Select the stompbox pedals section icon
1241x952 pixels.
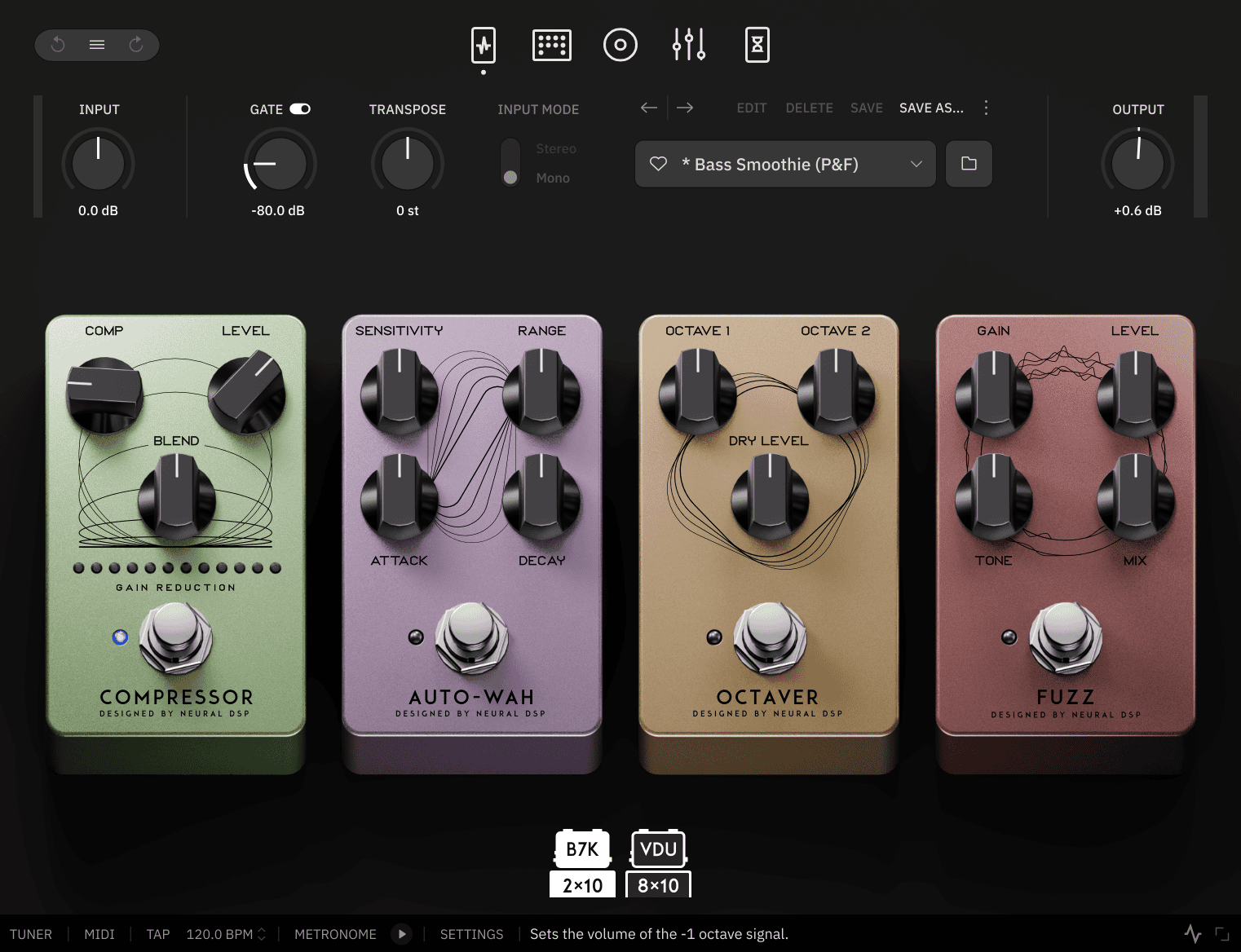484,45
